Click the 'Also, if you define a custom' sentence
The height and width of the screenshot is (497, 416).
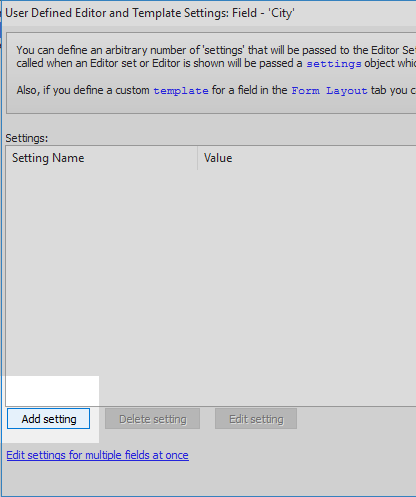coord(216,90)
